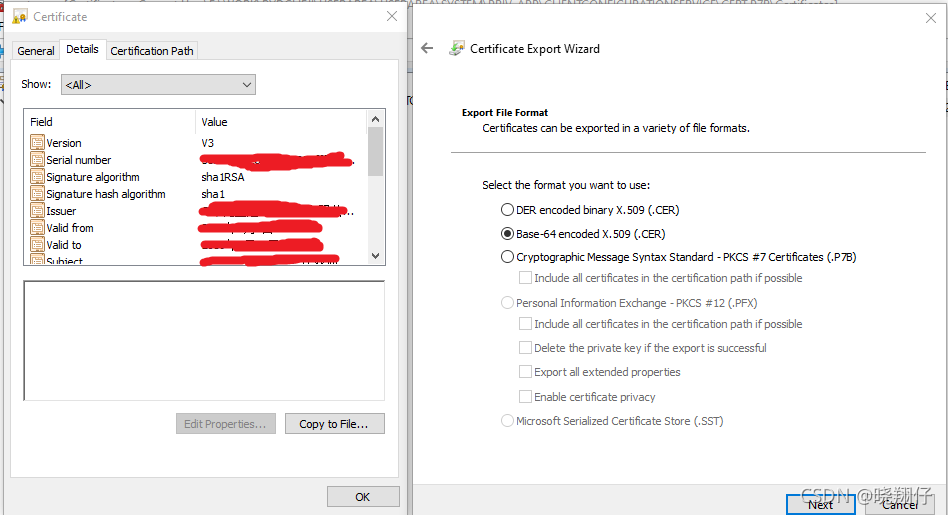Click the Valid from field icon
948x515 pixels.
pyautogui.click(x=37, y=227)
